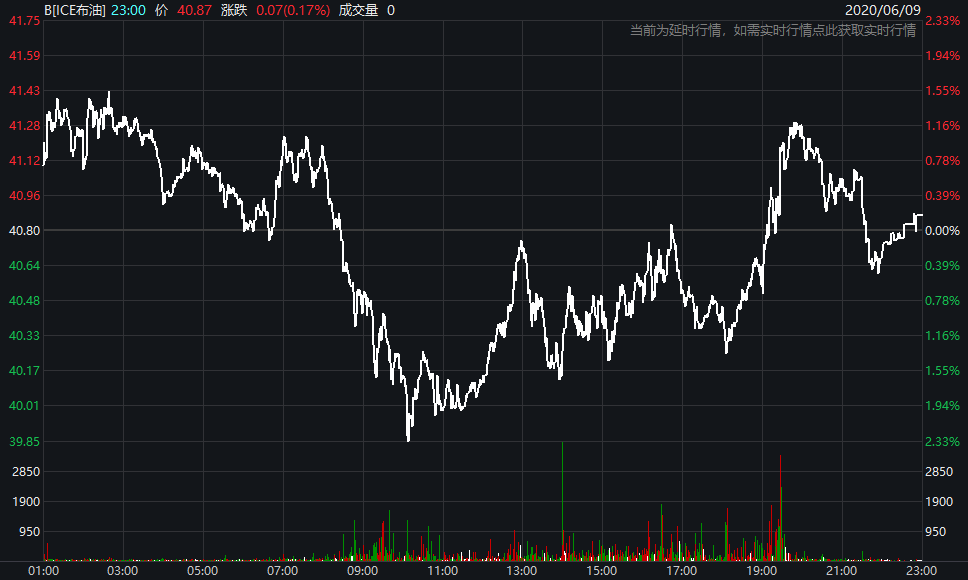This screenshot has height=580, width=968.
Task: Click the 950 volume label on right axis
Action: 941,532
